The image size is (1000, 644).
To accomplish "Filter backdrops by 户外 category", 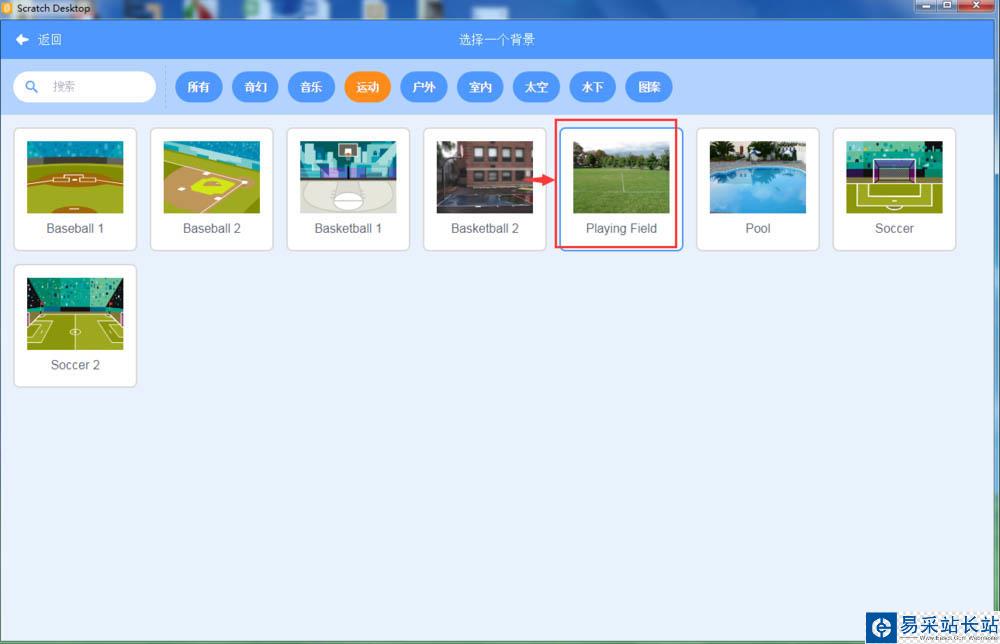I will pyautogui.click(x=424, y=87).
